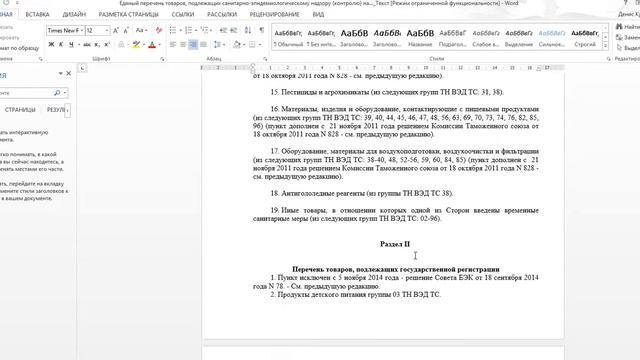Align text to the right

tap(193, 44)
